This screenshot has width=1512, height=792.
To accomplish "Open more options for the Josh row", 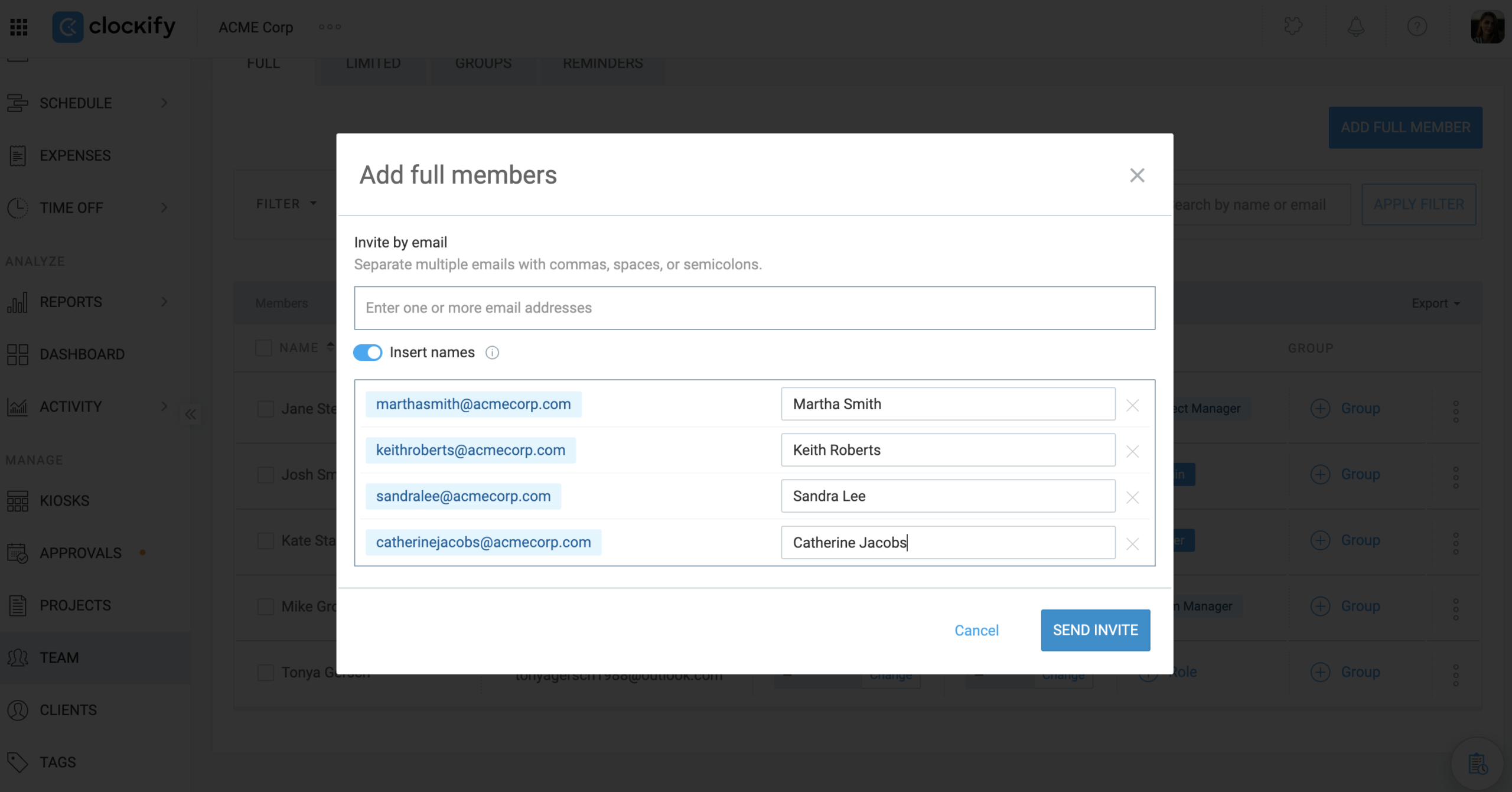I will (x=1456, y=477).
